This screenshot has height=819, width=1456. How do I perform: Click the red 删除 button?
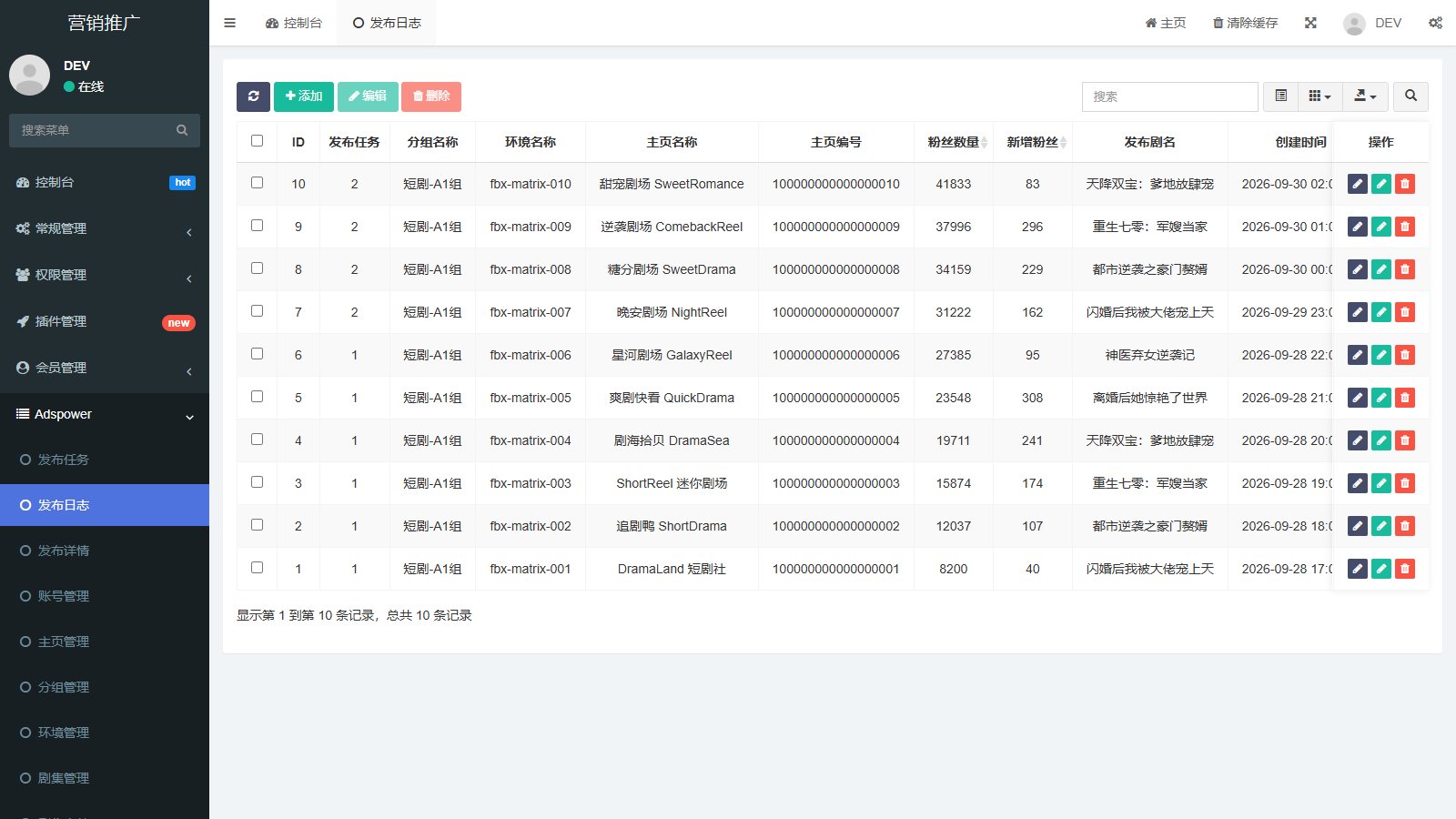click(x=431, y=96)
